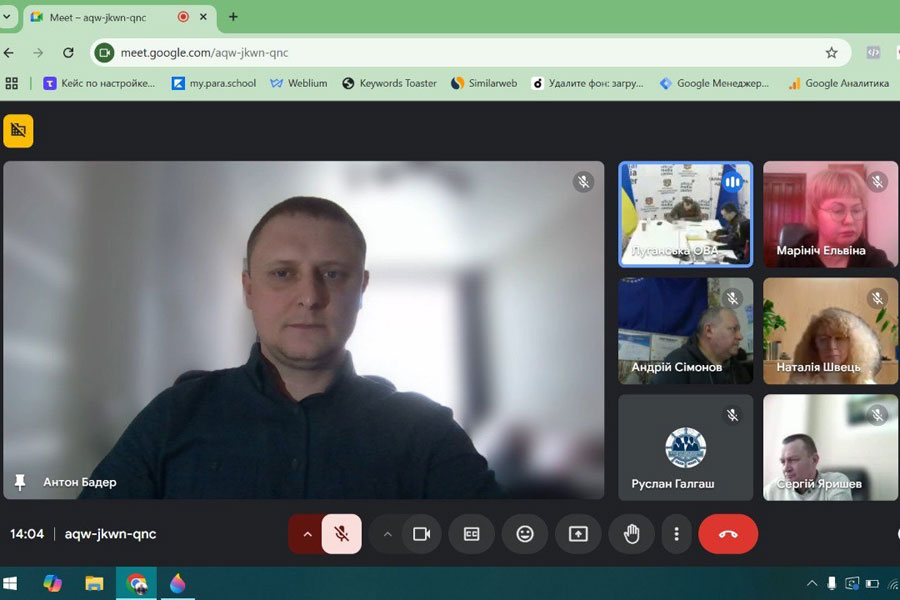
Task: Click the muted mic icon on Антон Бадер's tile
Action: [583, 182]
